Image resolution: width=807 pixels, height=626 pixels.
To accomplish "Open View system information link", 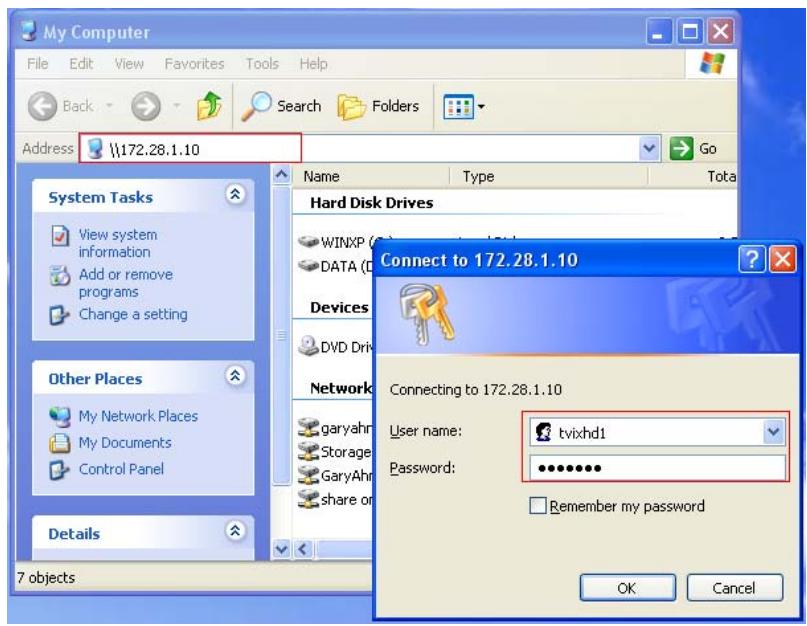I will [x=118, y=244].
